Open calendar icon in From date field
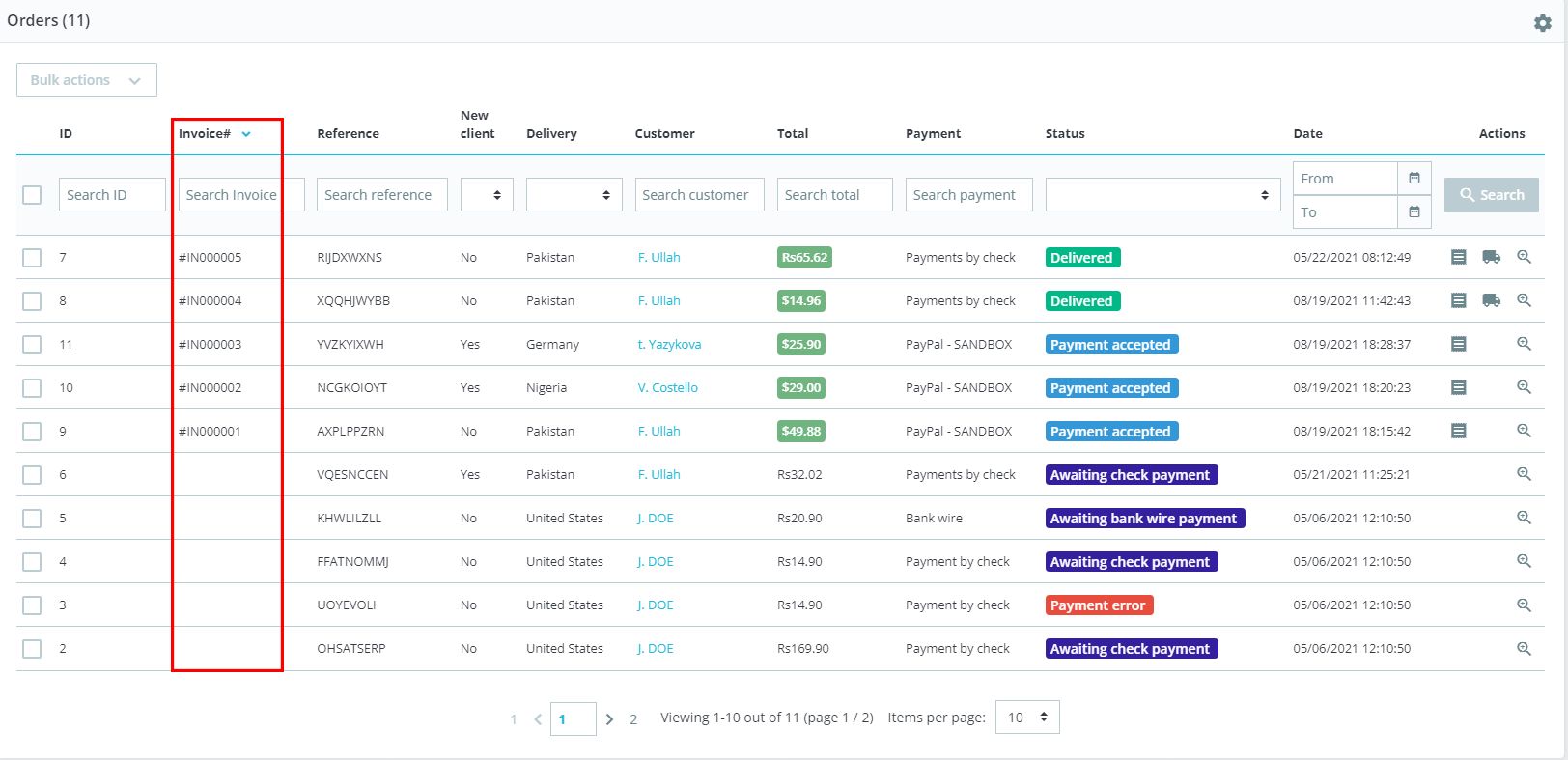Screen dimensions: 1568x760 1414,178
